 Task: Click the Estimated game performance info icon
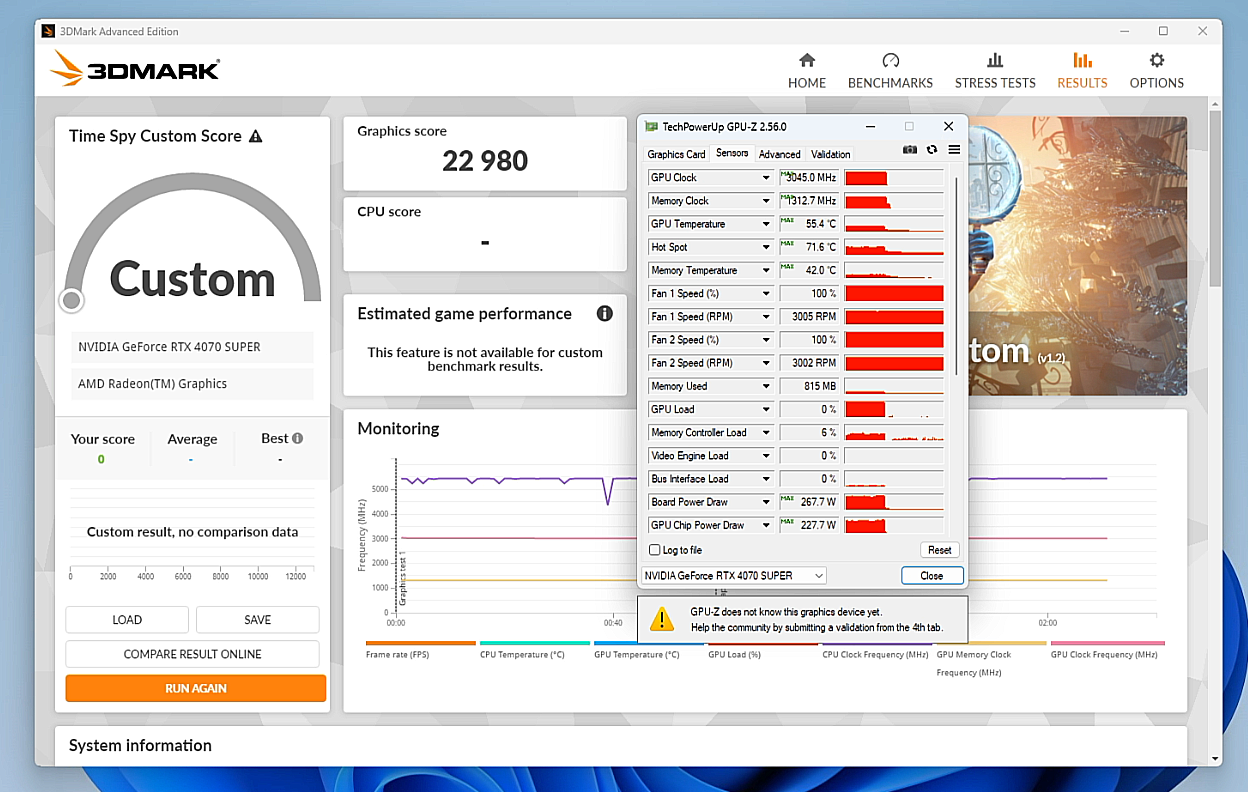click(605, 314)
